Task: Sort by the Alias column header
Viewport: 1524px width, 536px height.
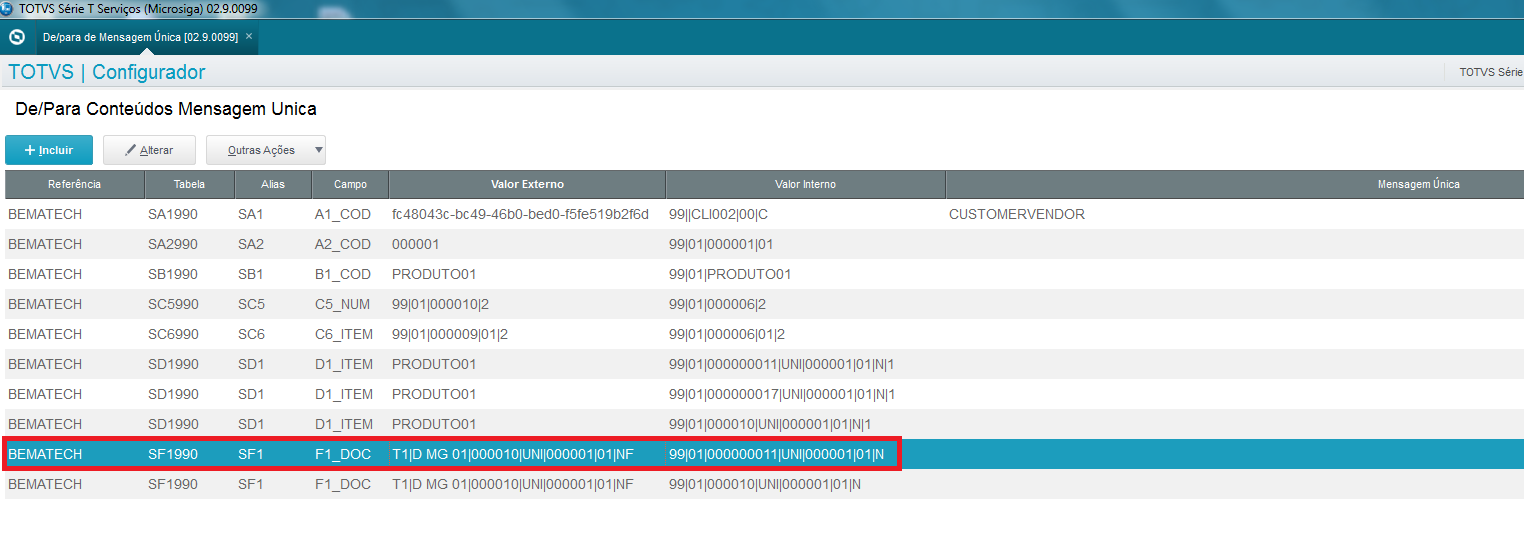Action: (273, 184)
